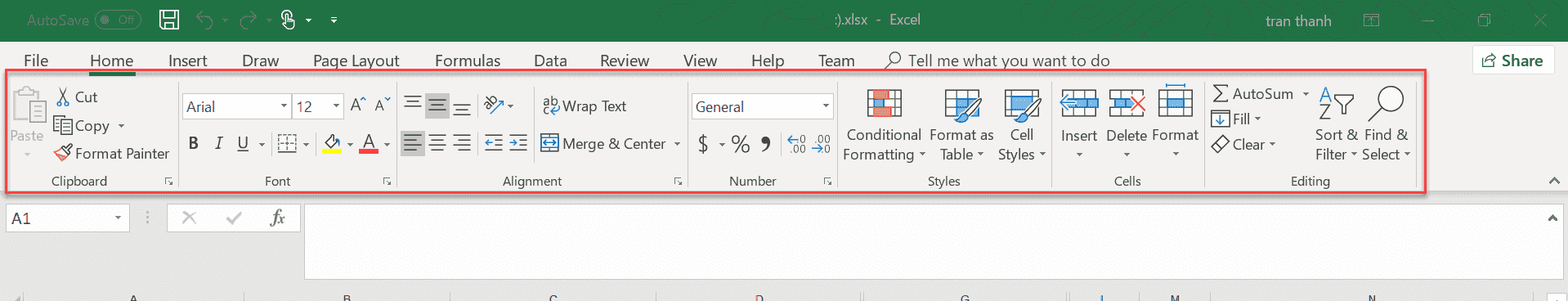Open Customize Quick Access Toolbar dropdown
The height and width of the screenshot is (301, 1568).
[x=334, y=20]
